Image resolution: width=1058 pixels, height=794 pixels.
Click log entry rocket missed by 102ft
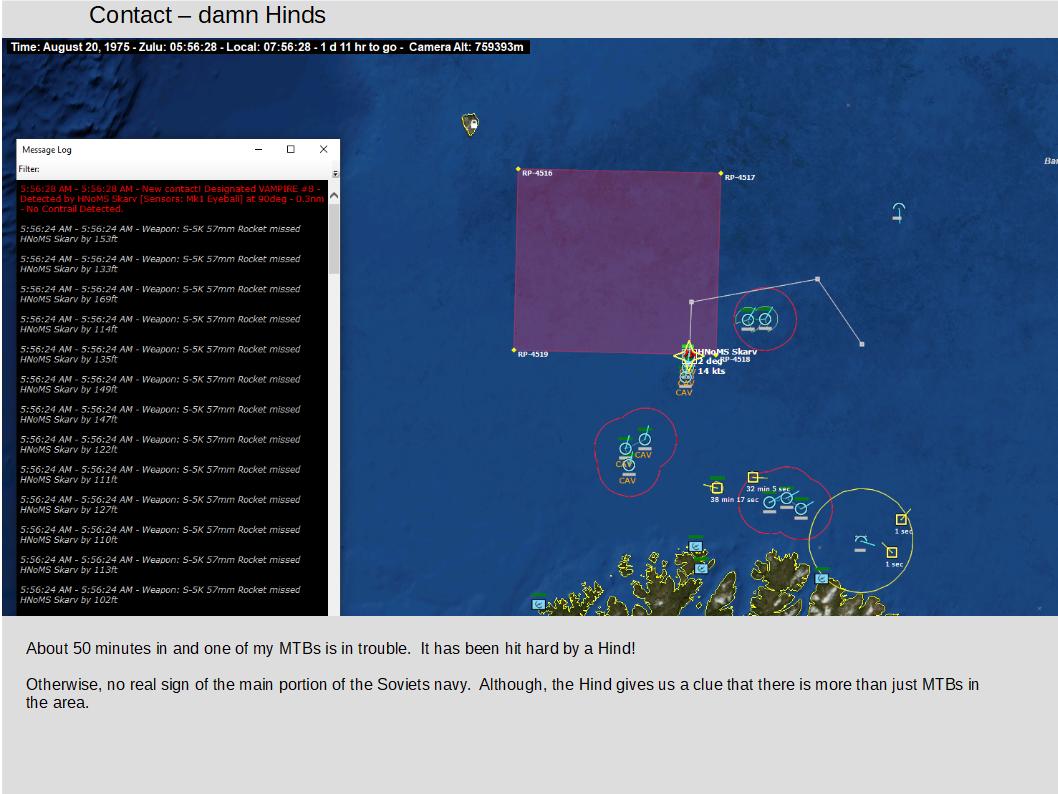click(161, 595)
